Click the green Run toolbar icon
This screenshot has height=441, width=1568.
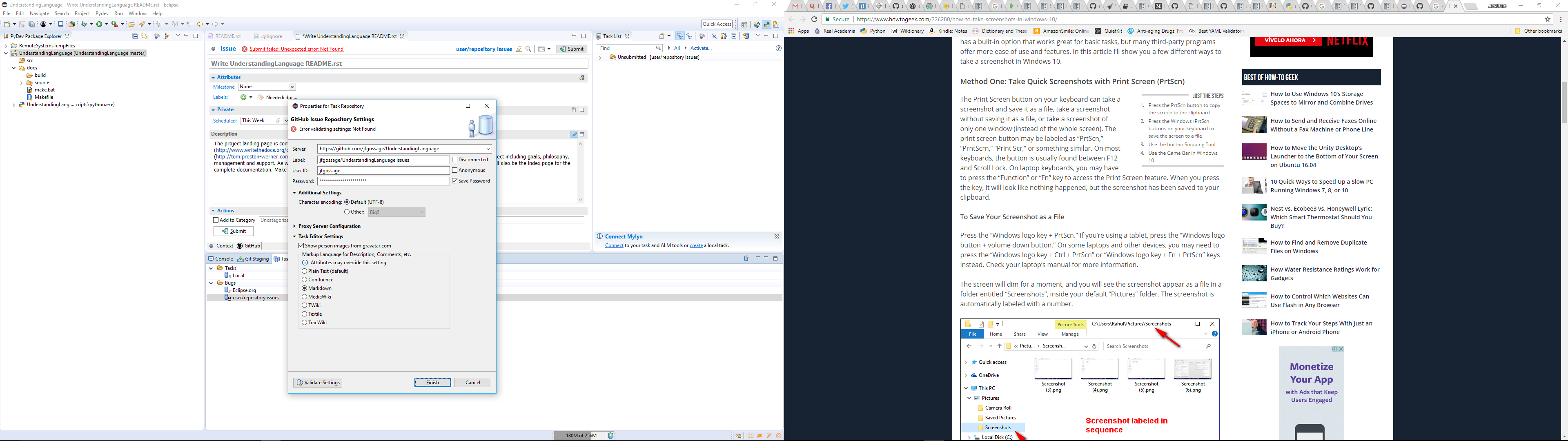(99, 24)
